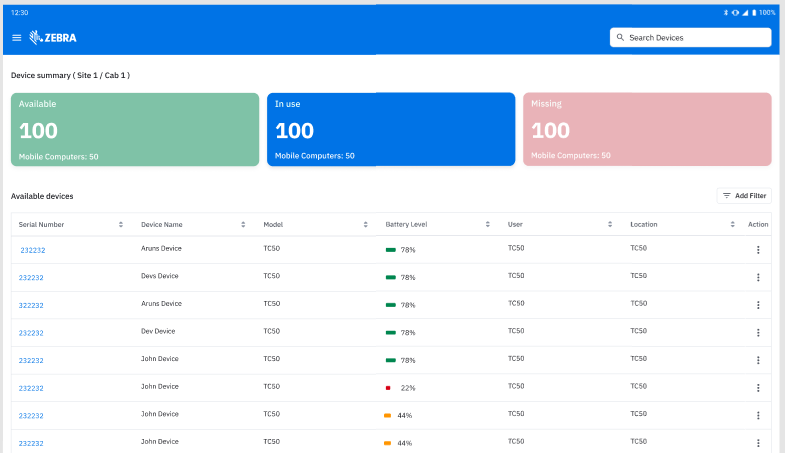
Task: Click the red 22% battery level indicator
Action: coord(388,387)
